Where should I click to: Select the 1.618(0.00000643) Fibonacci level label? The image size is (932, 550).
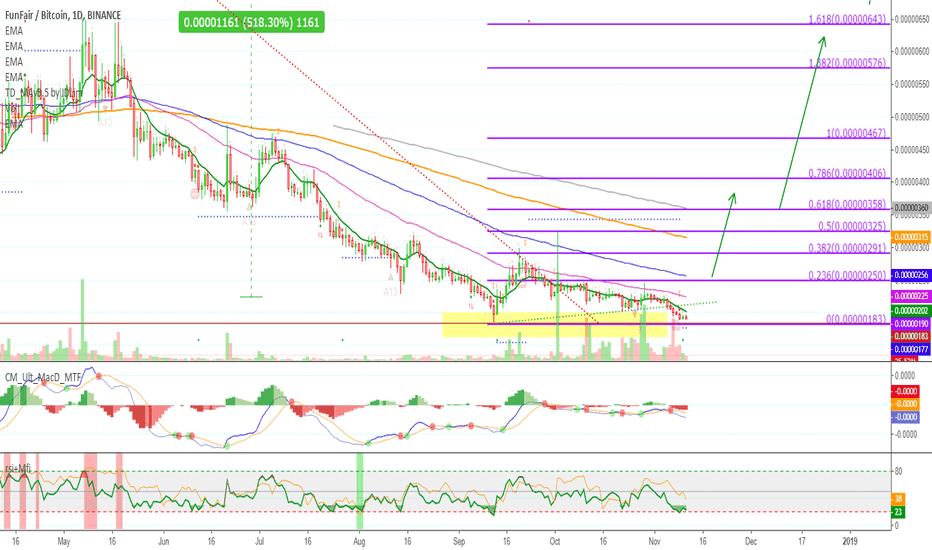click(847, 19)
